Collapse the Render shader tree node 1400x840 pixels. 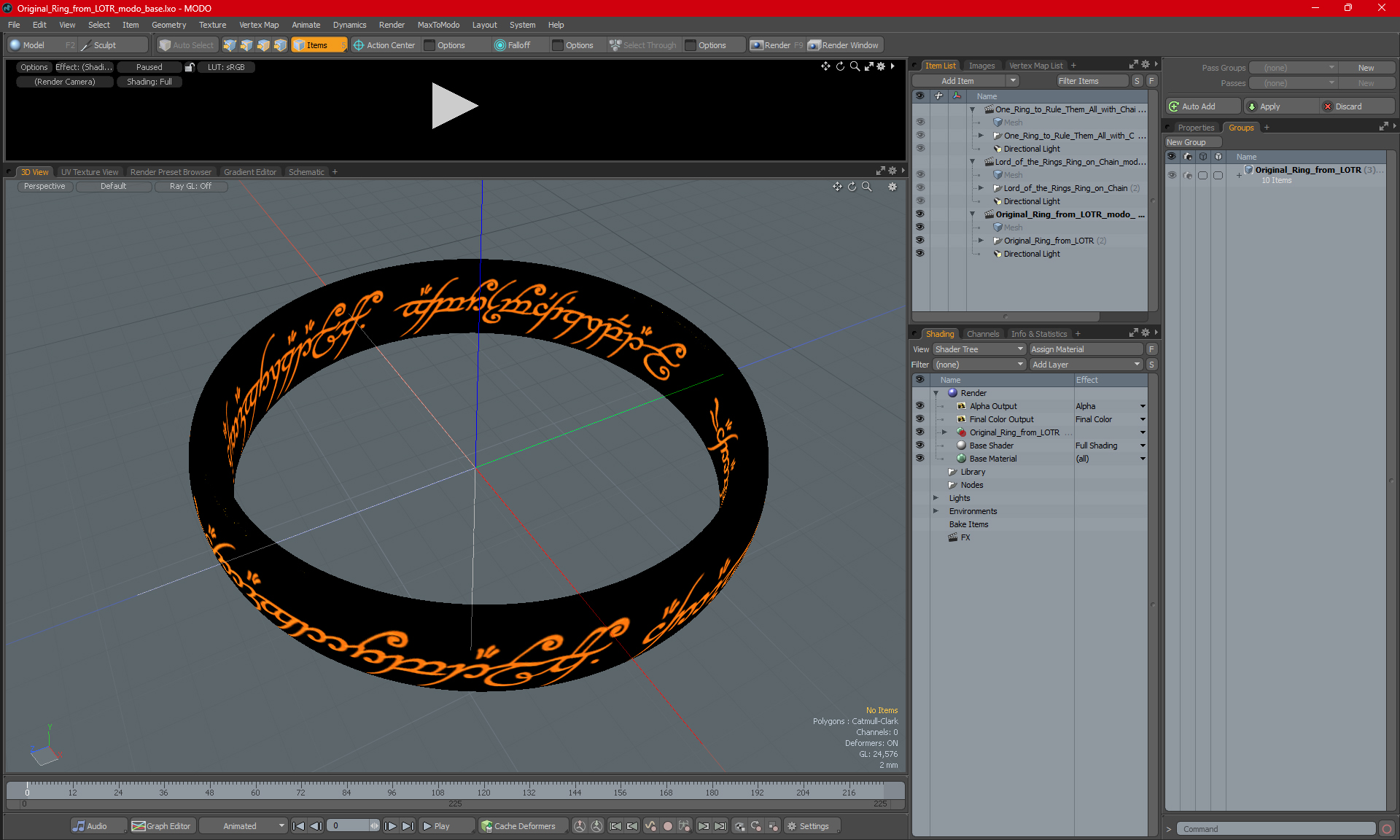tap(936, 393)
